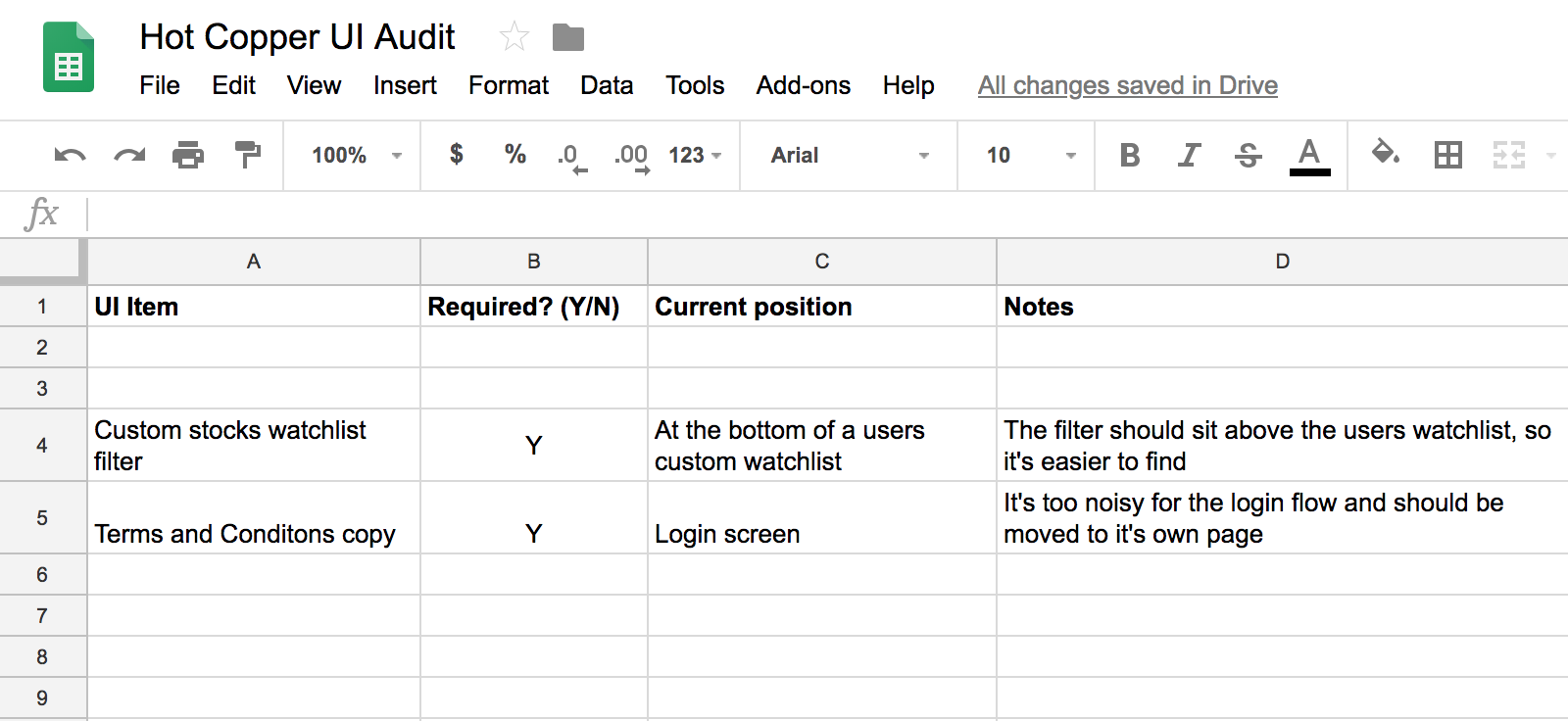The width and height of the screenshot is (1568, 721).
Task: Open the Format menu
Action: tap(508, 85)
